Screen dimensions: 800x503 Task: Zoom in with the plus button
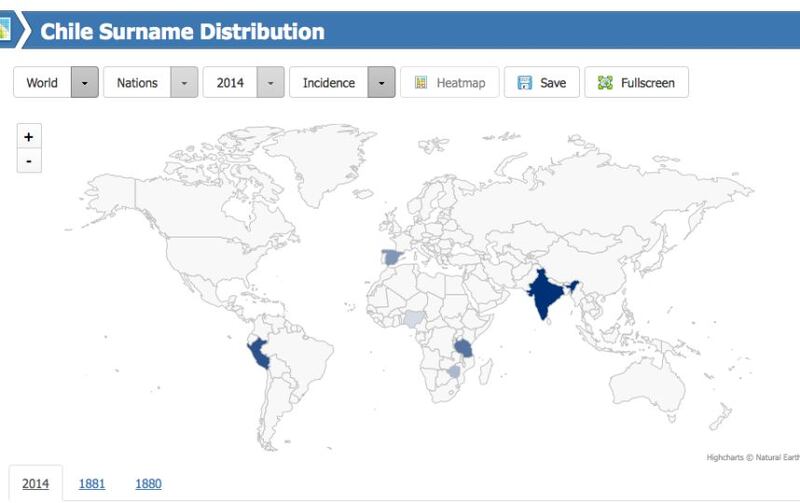[29, 136]
